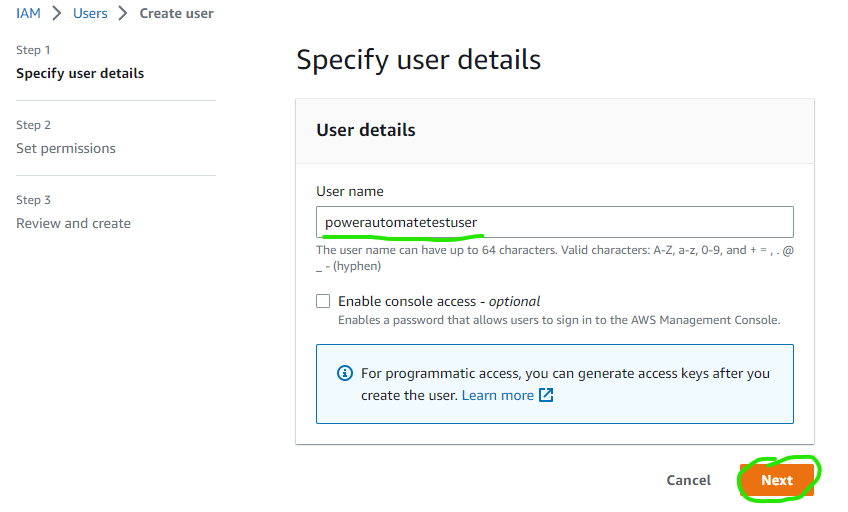848x512 pixels.
Task: Select Step 1 Specify user details
Action: click(x=80, y=73)
